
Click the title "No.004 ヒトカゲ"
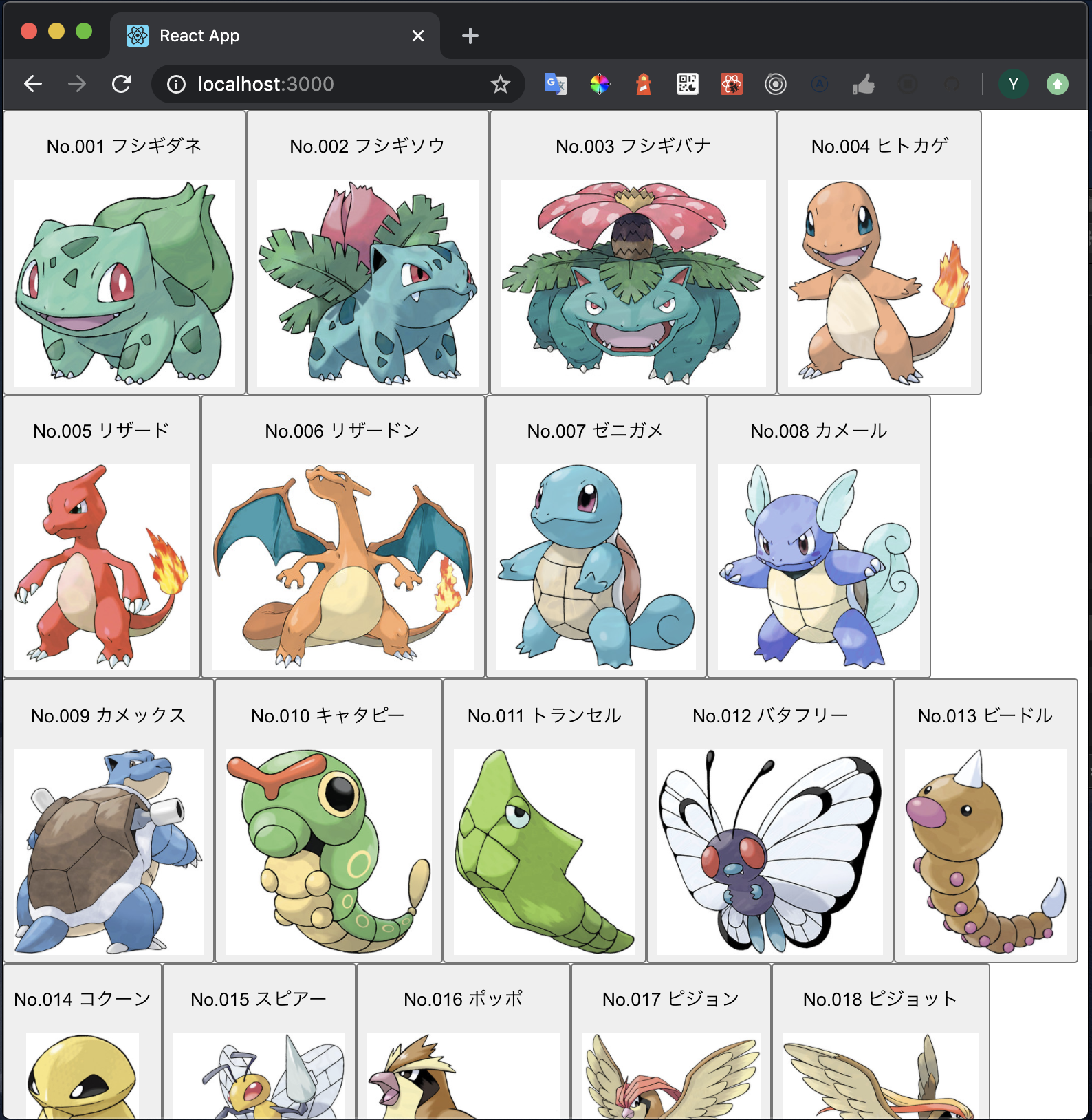pyautogui.click(x=880, y=146)
